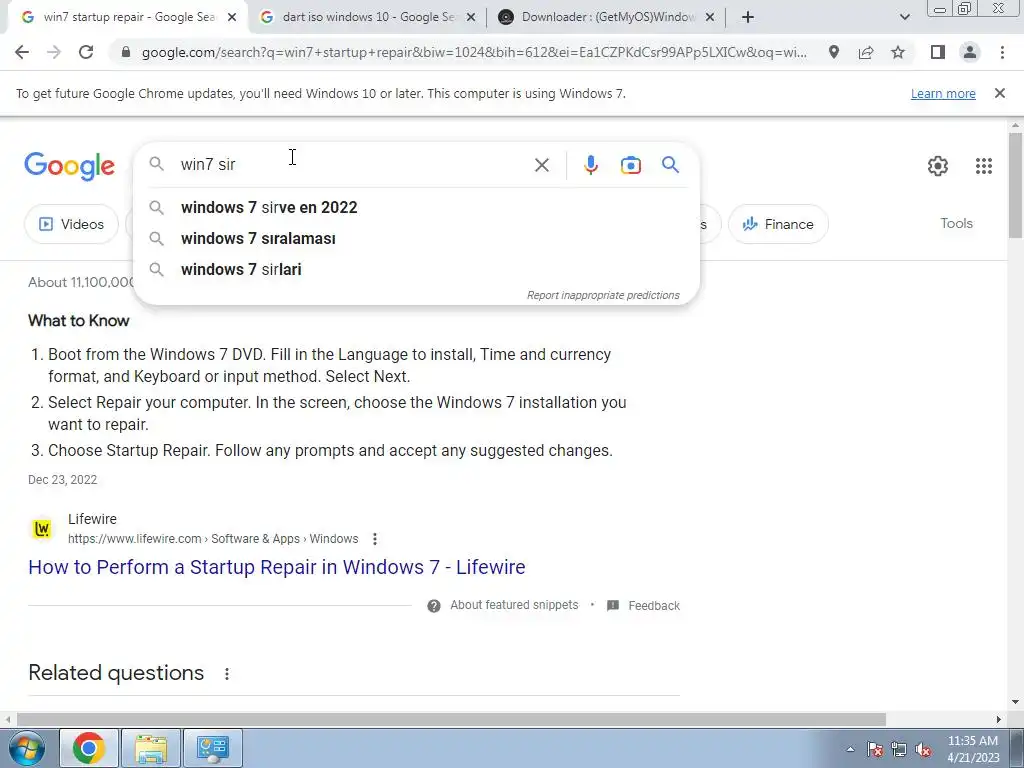Screen dimensions: 1024x768
Task: Click 'About featured snippets'
Action: tap(514, 605)
